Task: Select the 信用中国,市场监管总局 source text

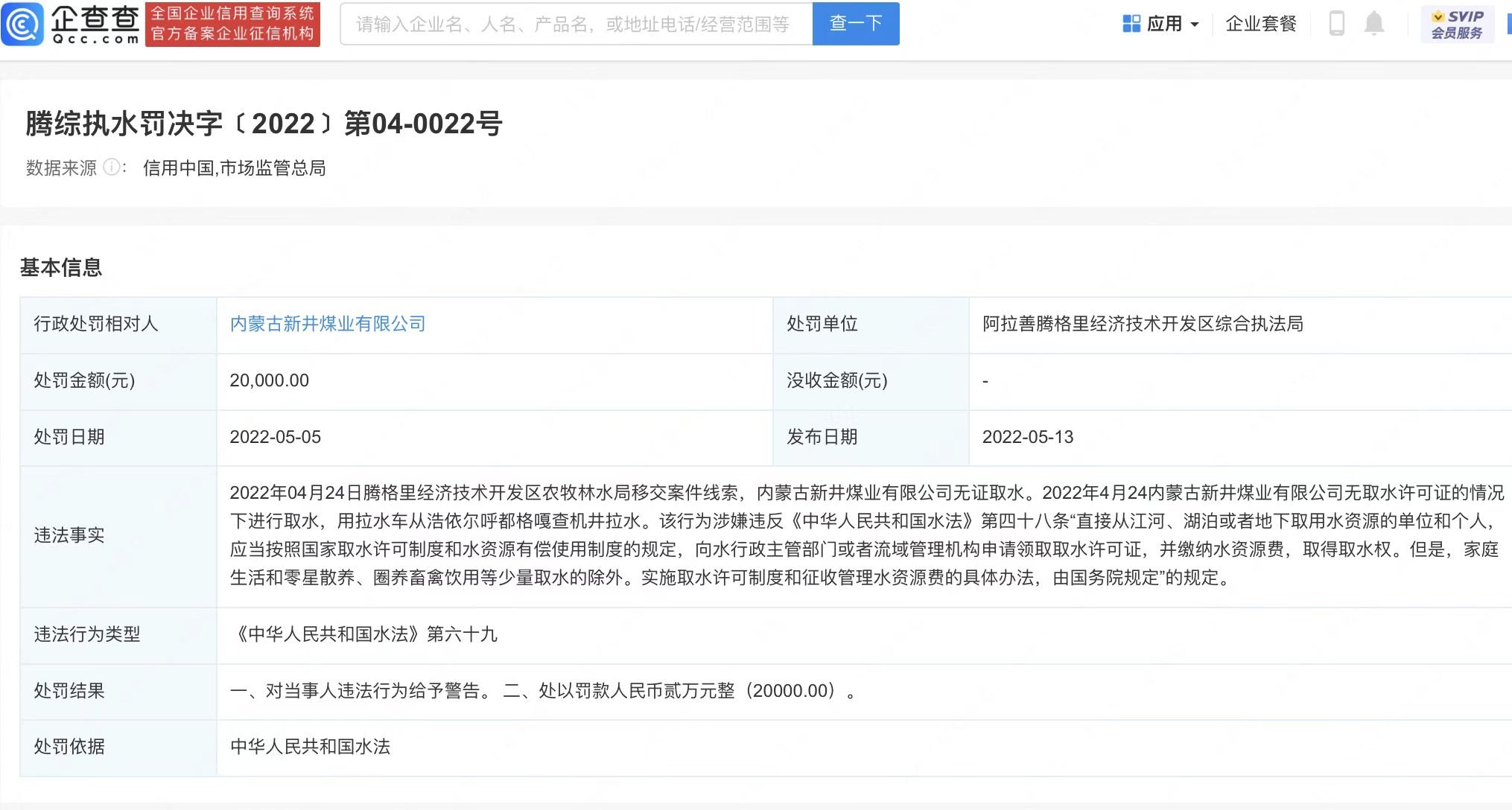Action: coord(234,168)
